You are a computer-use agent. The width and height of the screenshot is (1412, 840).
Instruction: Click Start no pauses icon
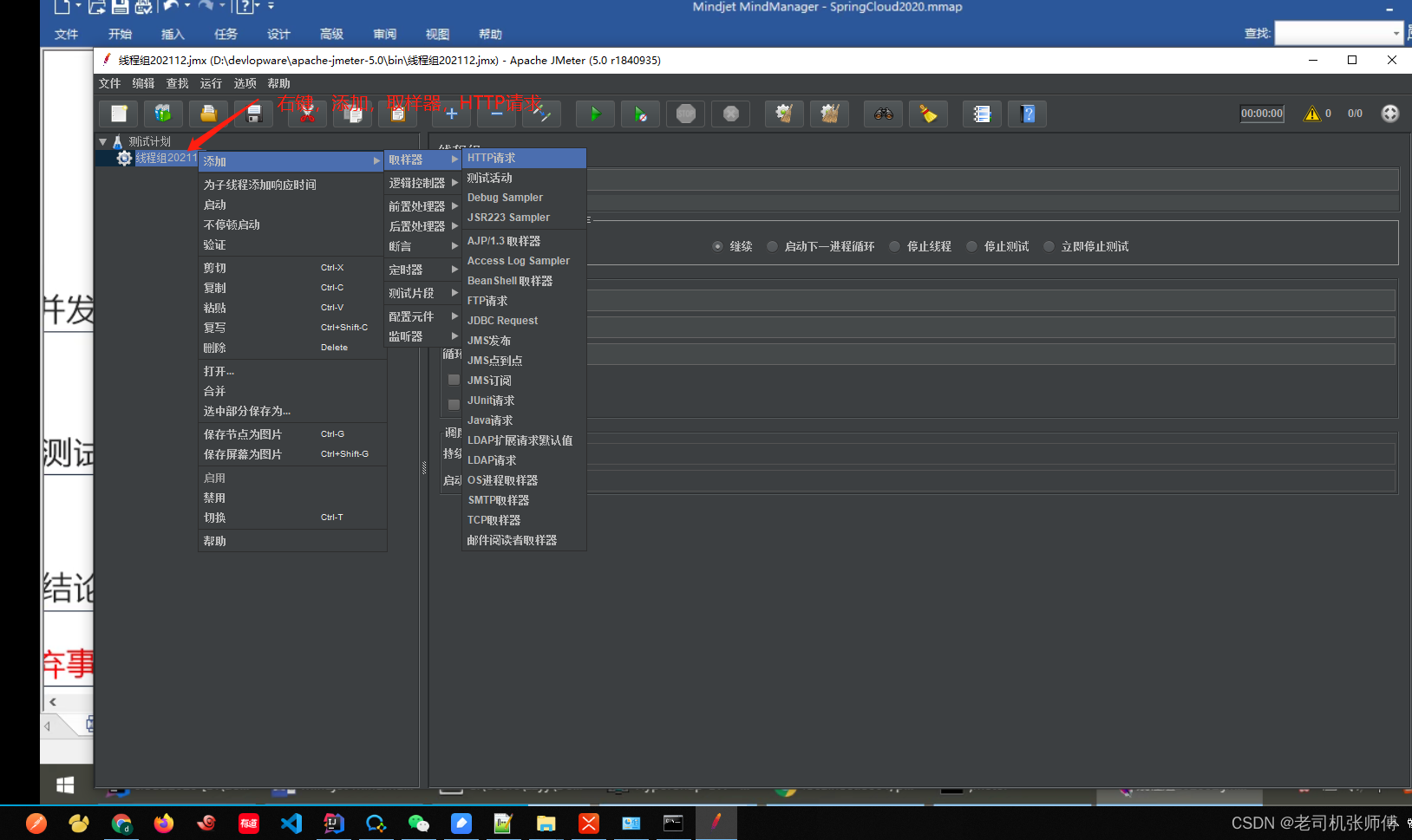tap(641, 114)
